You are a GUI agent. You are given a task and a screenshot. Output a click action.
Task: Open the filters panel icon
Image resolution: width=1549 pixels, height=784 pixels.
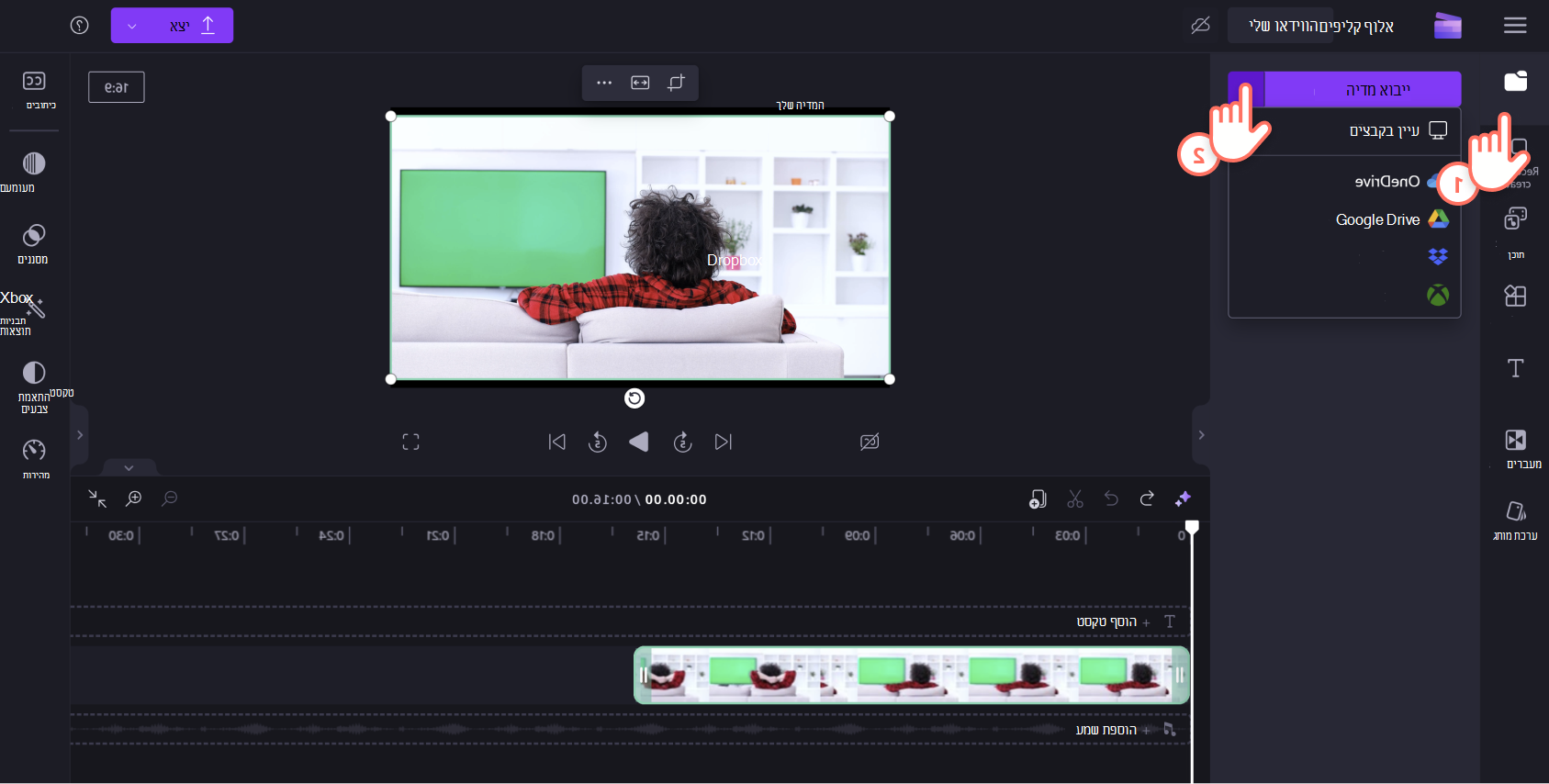pos(34,235)
